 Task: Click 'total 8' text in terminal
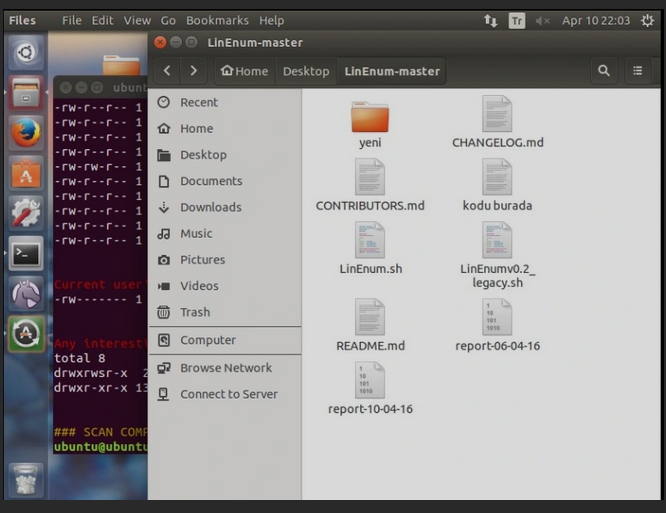click(79, 358)
